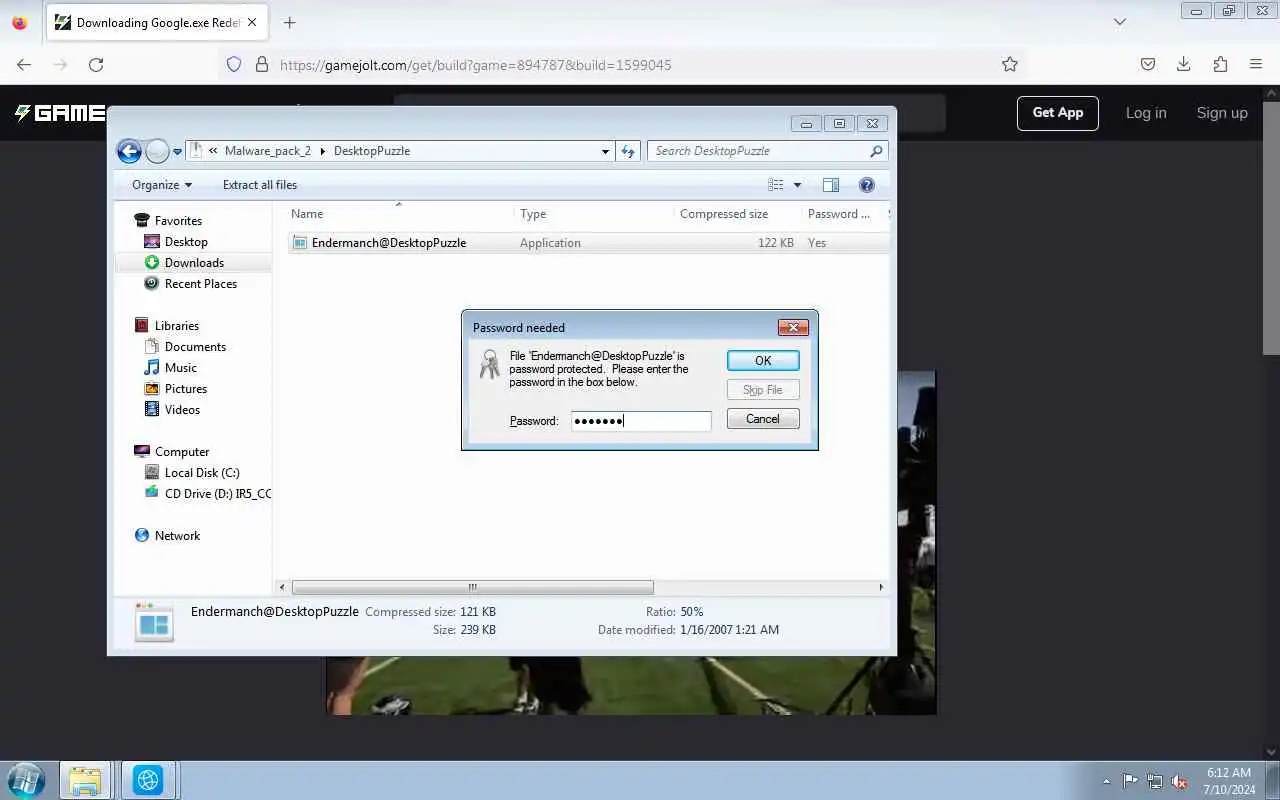Change the view with the views icon
1280x800 pixels.
(776, 185)
